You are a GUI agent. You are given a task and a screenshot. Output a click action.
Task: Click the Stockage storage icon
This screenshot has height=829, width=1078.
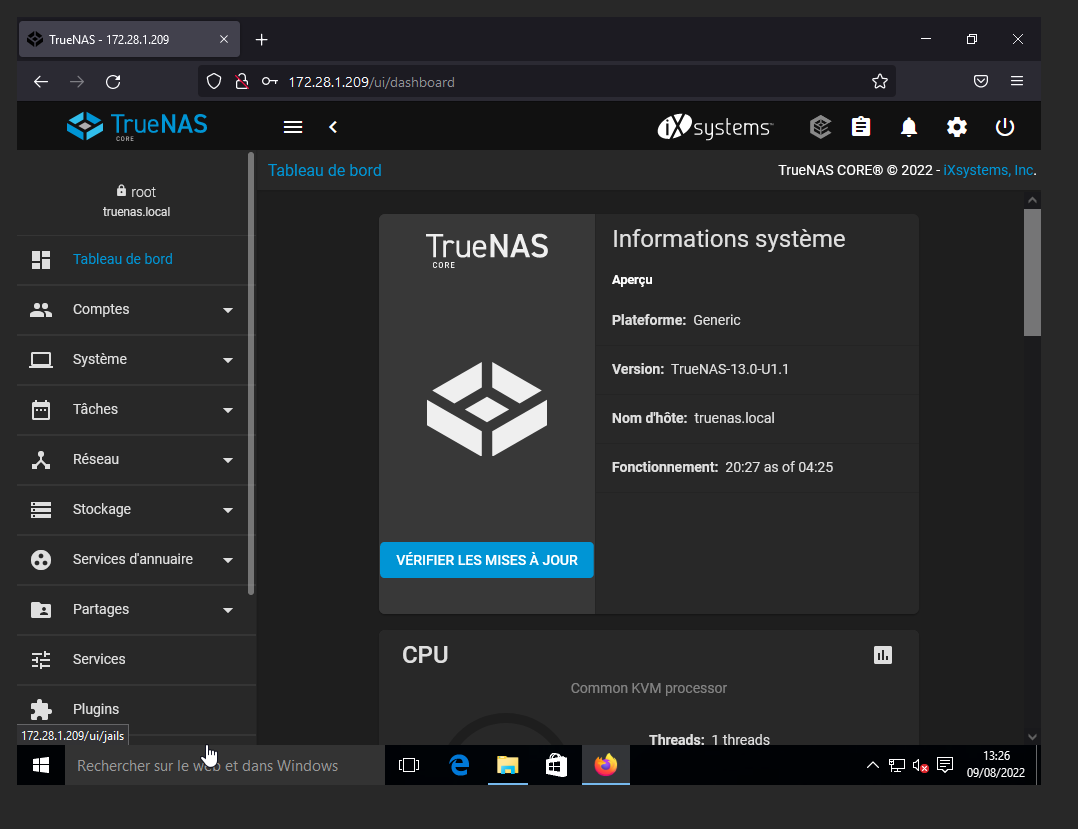(x=41, y=510)
